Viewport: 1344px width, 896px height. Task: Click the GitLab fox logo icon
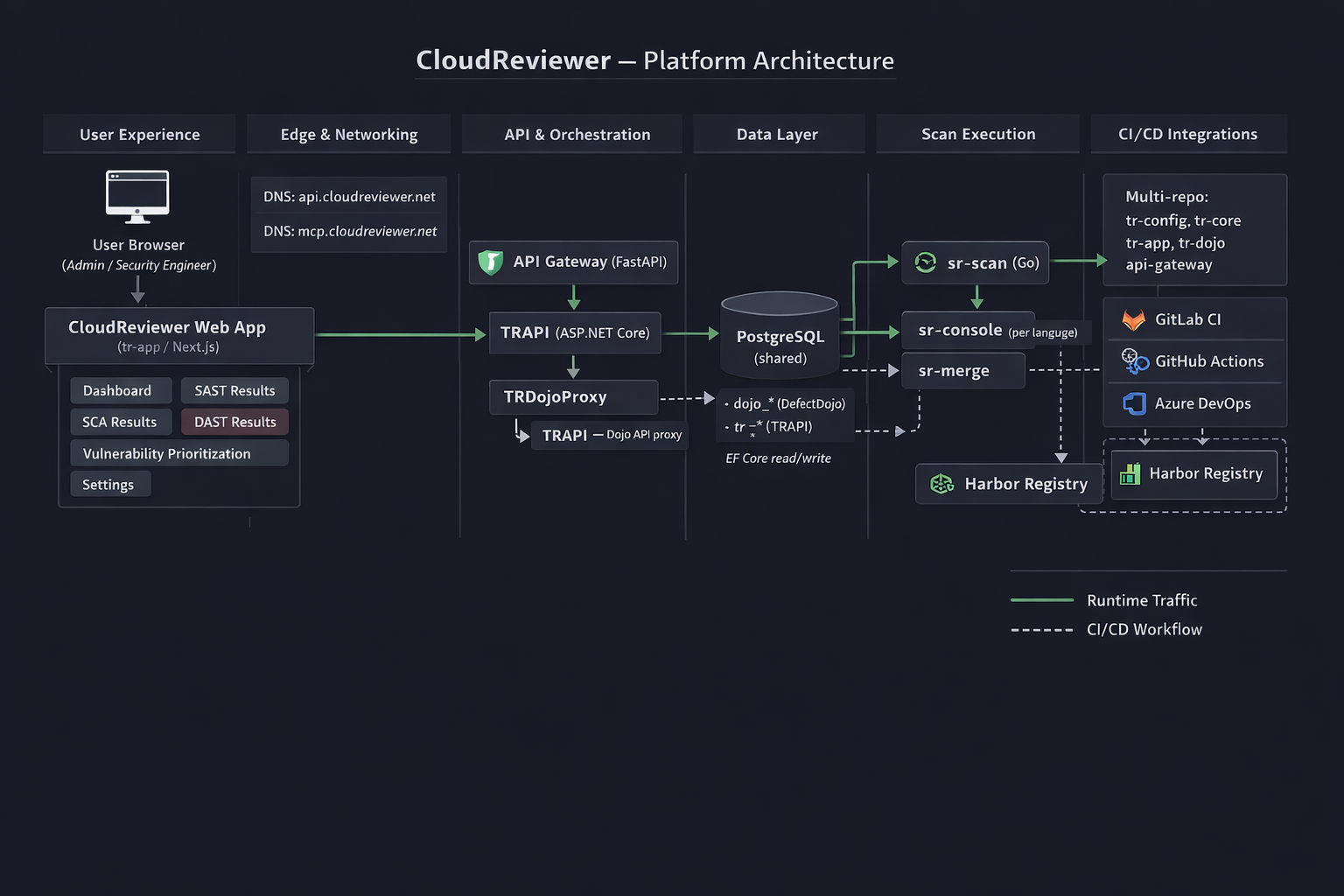[x=1134, y=319]
